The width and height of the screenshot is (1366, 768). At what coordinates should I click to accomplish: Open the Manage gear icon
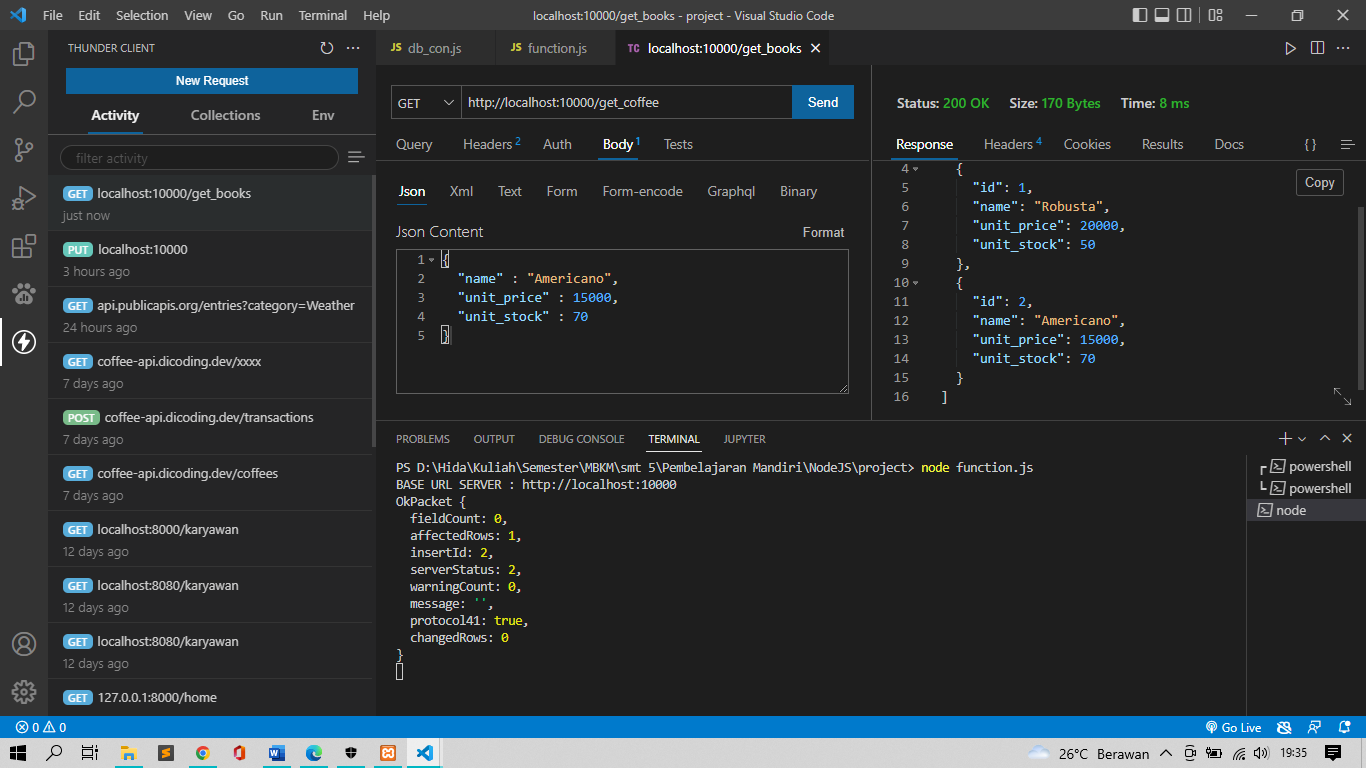click(24, 692)
